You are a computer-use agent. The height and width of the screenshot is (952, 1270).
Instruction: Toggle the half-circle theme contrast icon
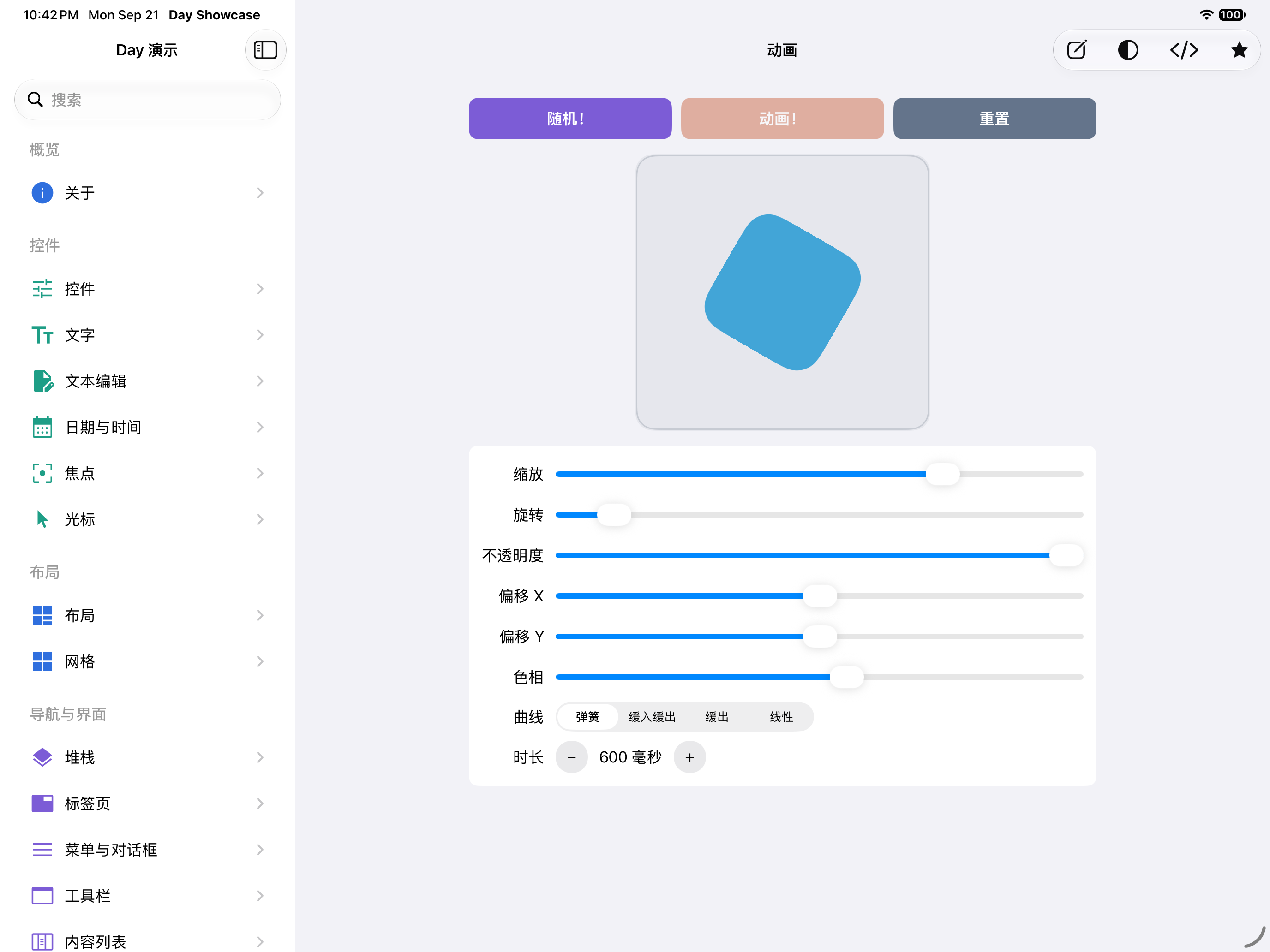[1128, 50]
